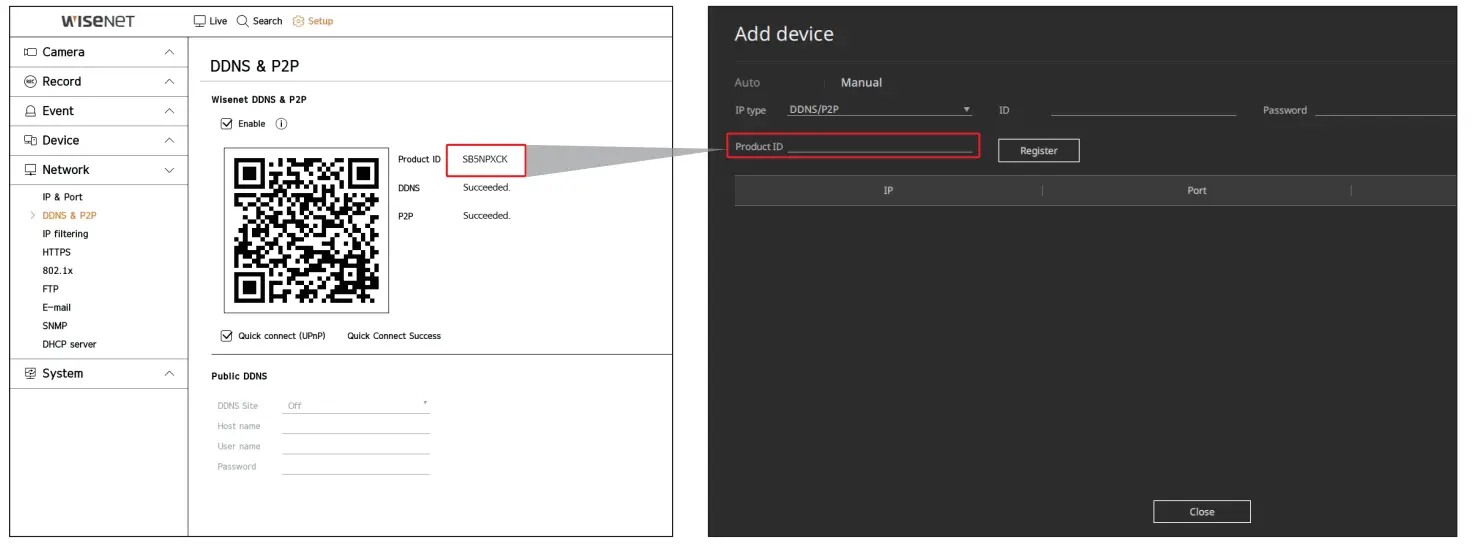Toggle the Enable checkbox for Wisenet DDNS
1472x547 pixels.
tap(227, 124)
